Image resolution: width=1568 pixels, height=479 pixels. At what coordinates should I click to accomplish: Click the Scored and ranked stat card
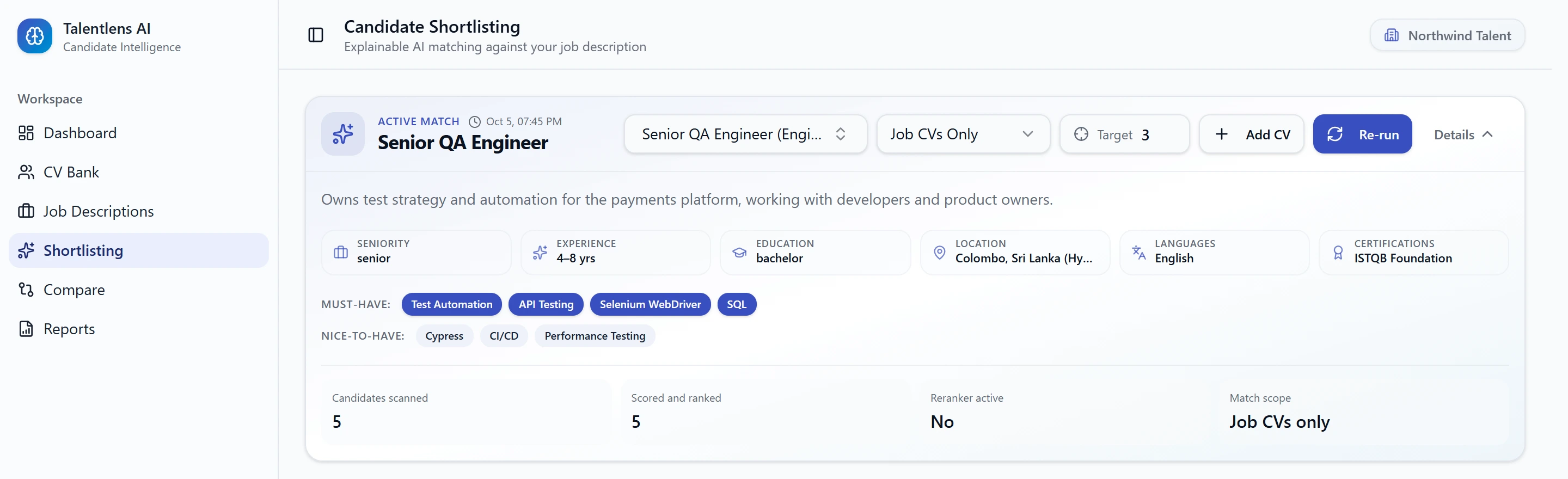point(765,412)
